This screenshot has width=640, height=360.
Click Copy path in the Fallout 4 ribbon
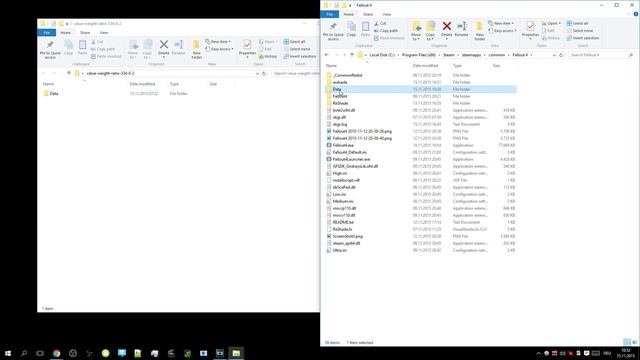point(386,31)
